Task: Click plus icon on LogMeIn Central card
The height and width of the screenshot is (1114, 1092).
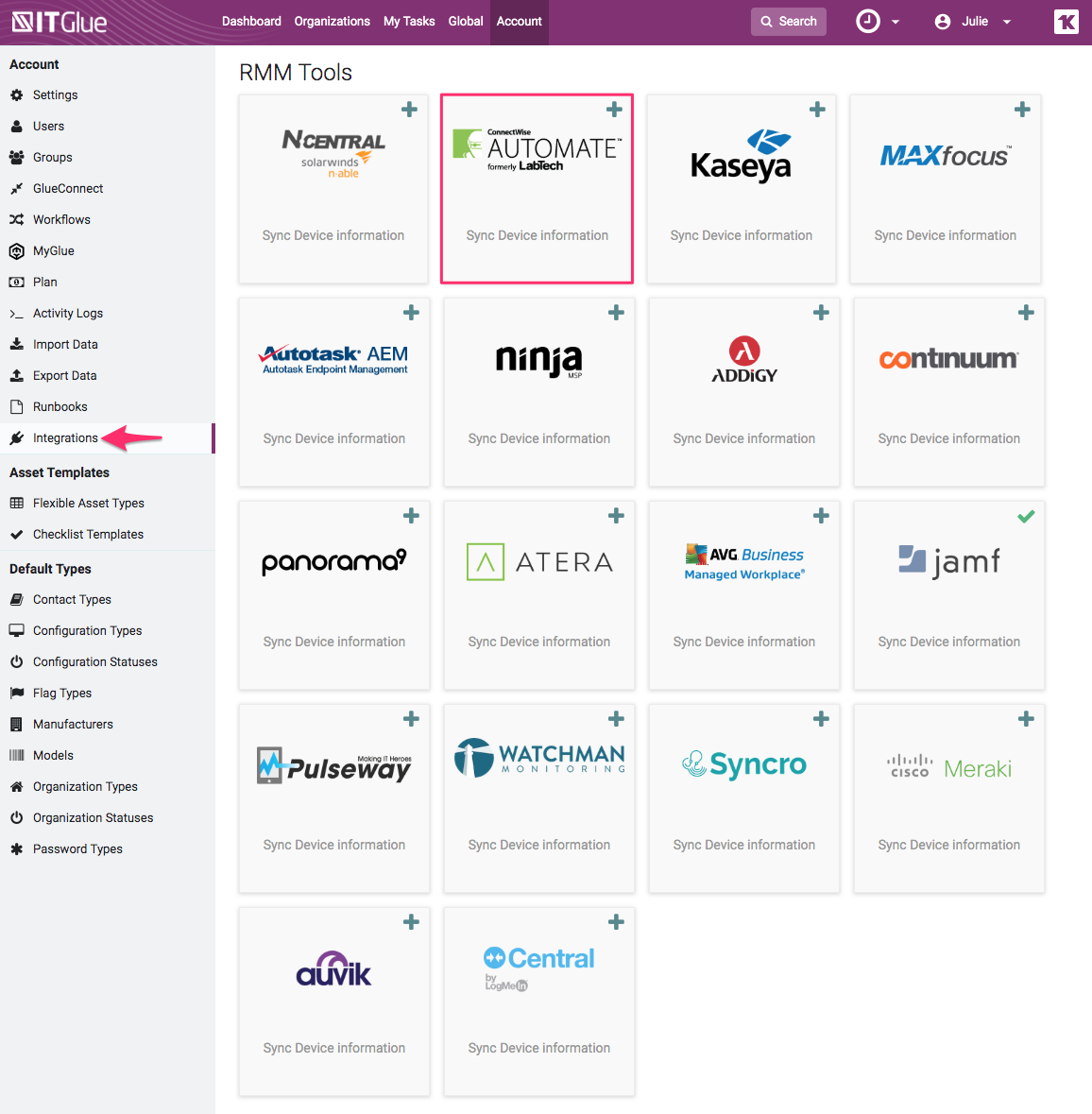Action: (616, 922)
